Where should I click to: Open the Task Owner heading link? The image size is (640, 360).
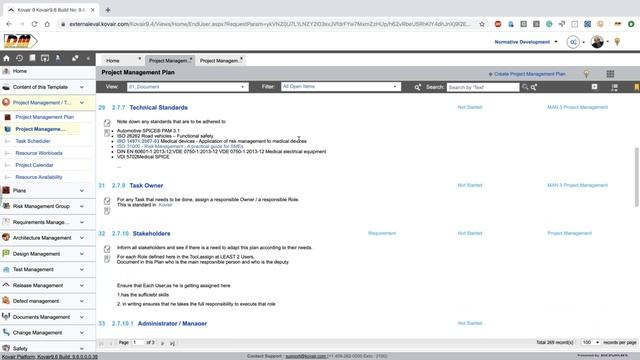pyautogui.click(x=146, y=185)
